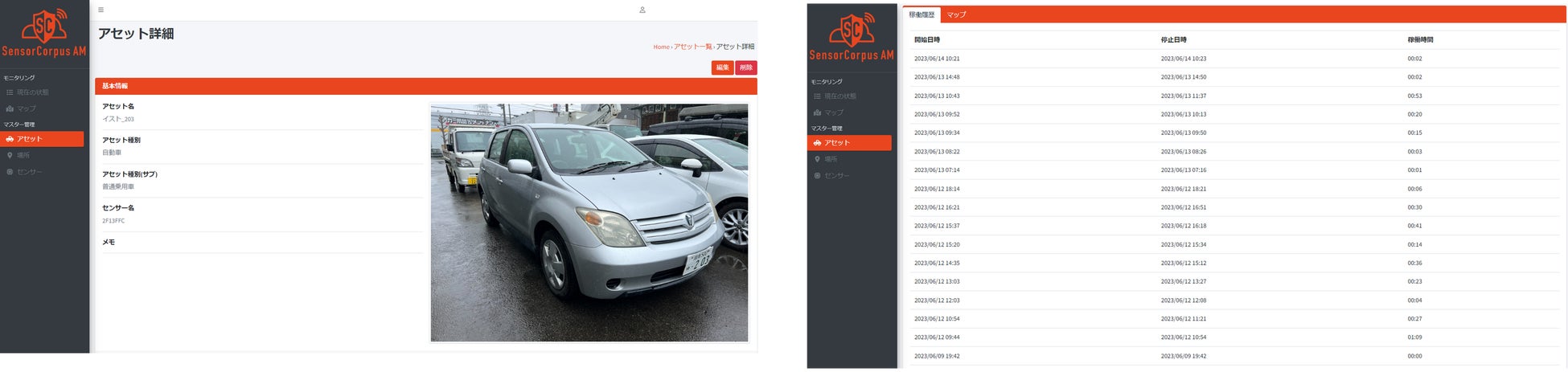This screenshot has height=372, width=1568.
Task: Open the user profile icon in header
Action: (642, 10)
